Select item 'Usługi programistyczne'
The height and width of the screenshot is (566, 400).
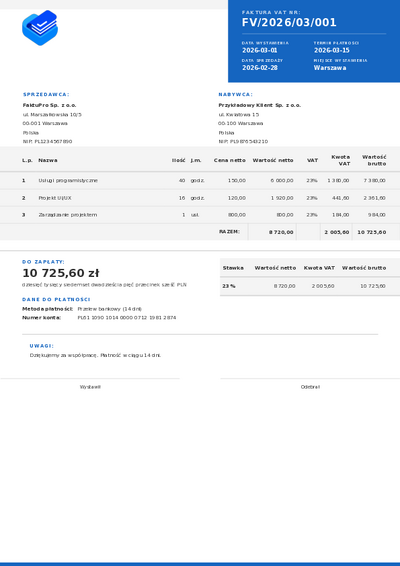(x=68, y=180)
